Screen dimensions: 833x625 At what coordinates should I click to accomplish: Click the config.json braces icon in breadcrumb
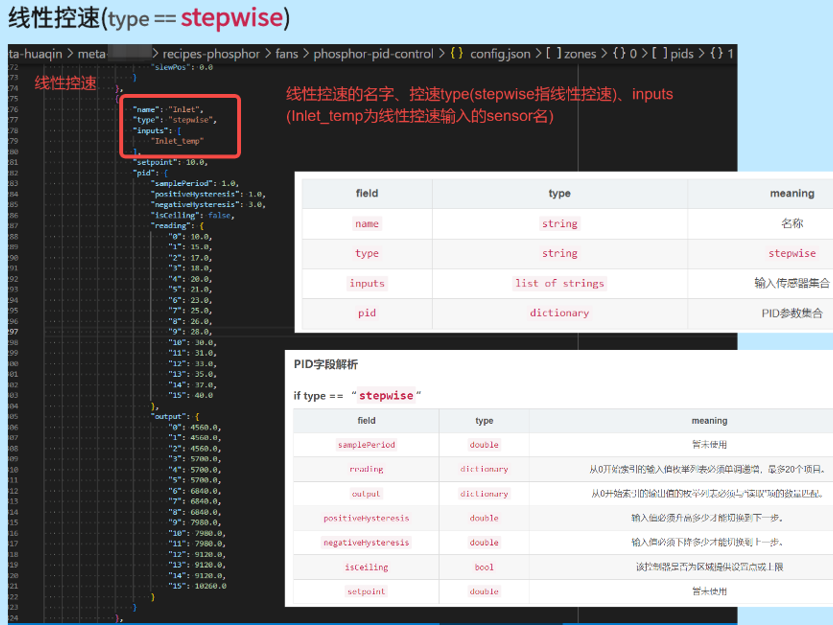[457, 54]
